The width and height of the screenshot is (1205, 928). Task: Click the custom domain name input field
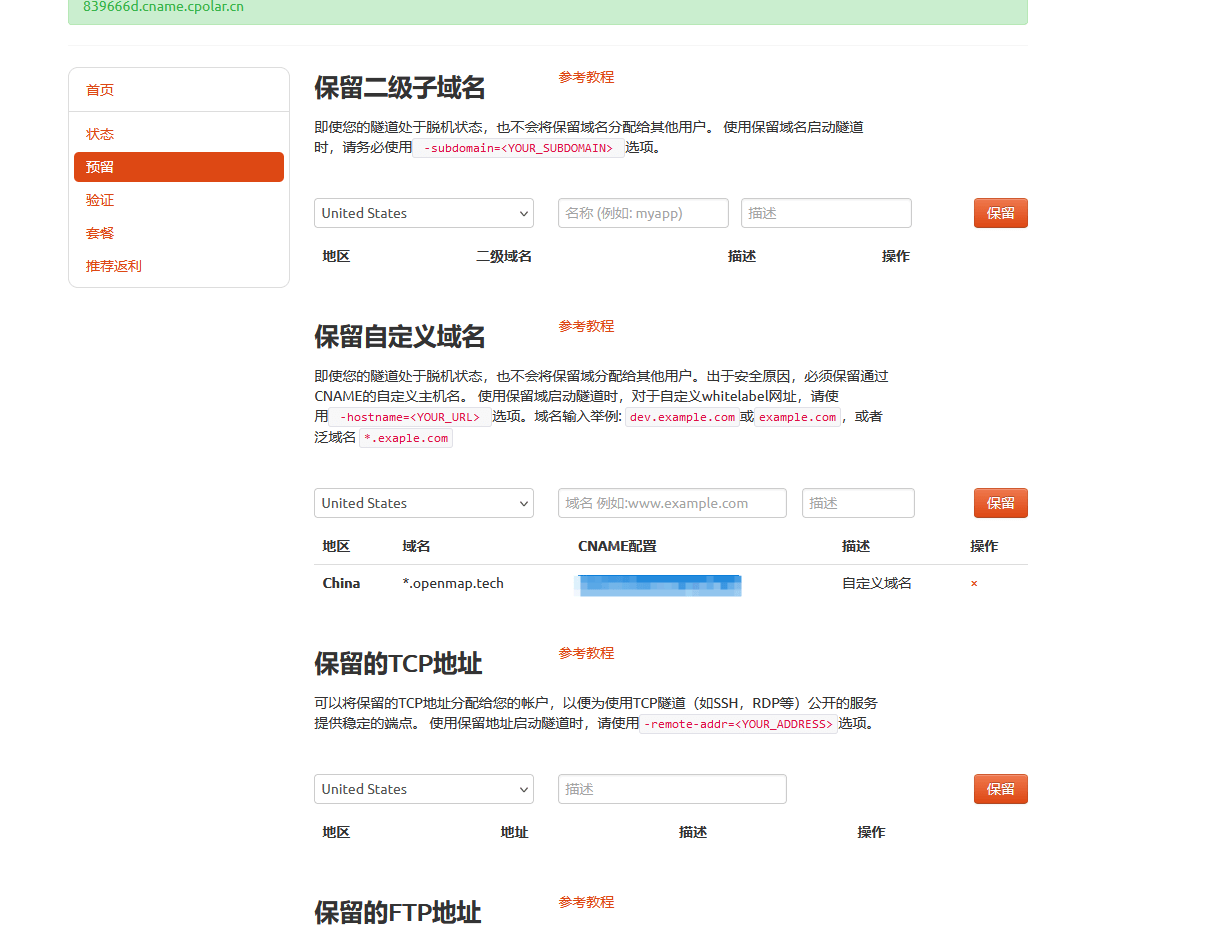pyautogui.click(x=672, y=503)
